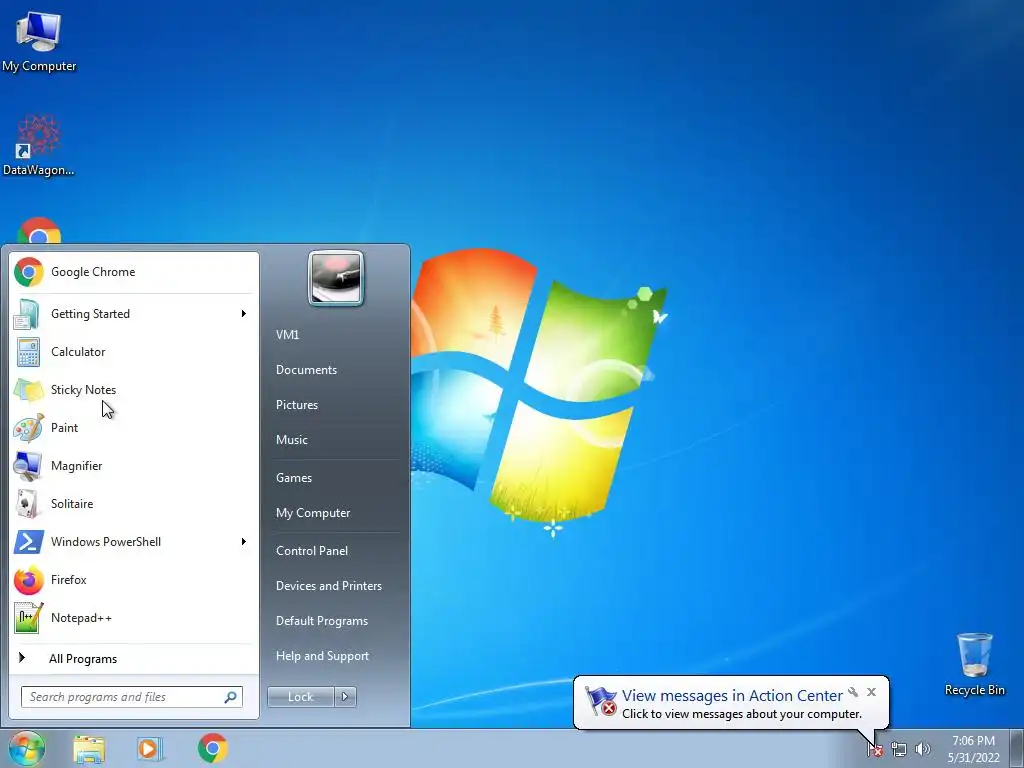Open the shutdown options arrow beside Lock
The height and width of the screenshot is (768, 1024).
coord(345,697)
